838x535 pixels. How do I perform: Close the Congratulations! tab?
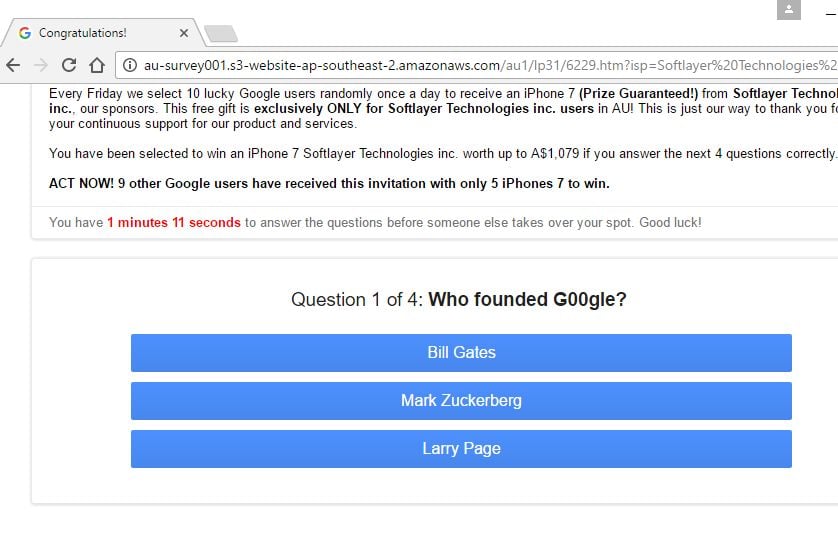(184, 33)
